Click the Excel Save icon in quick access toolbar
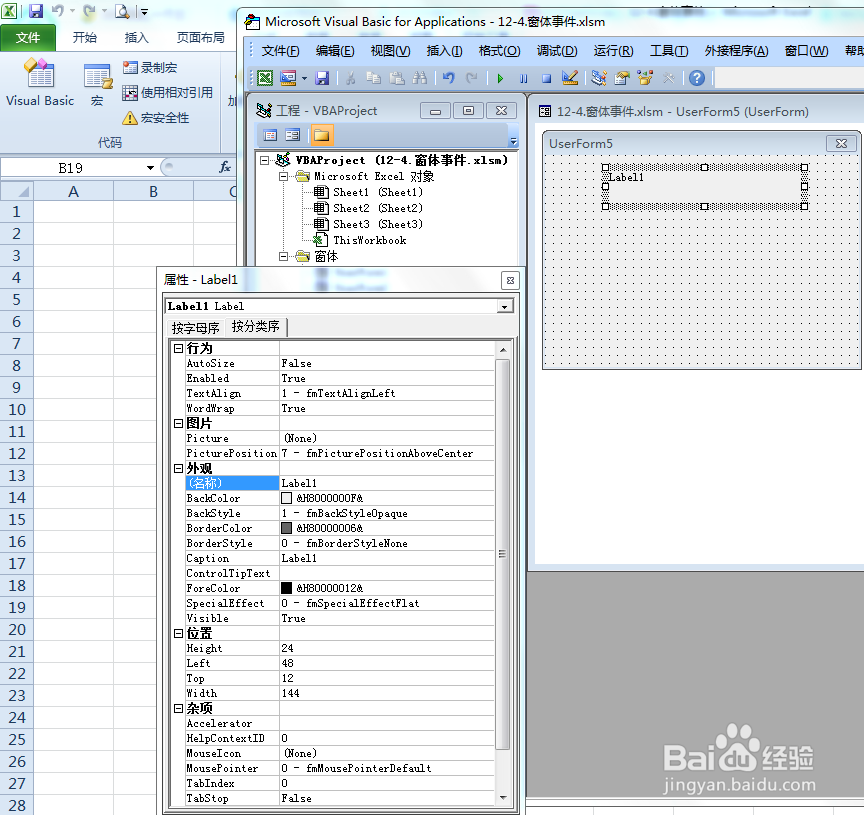864x815 pixels. click(x=36, y=10)
